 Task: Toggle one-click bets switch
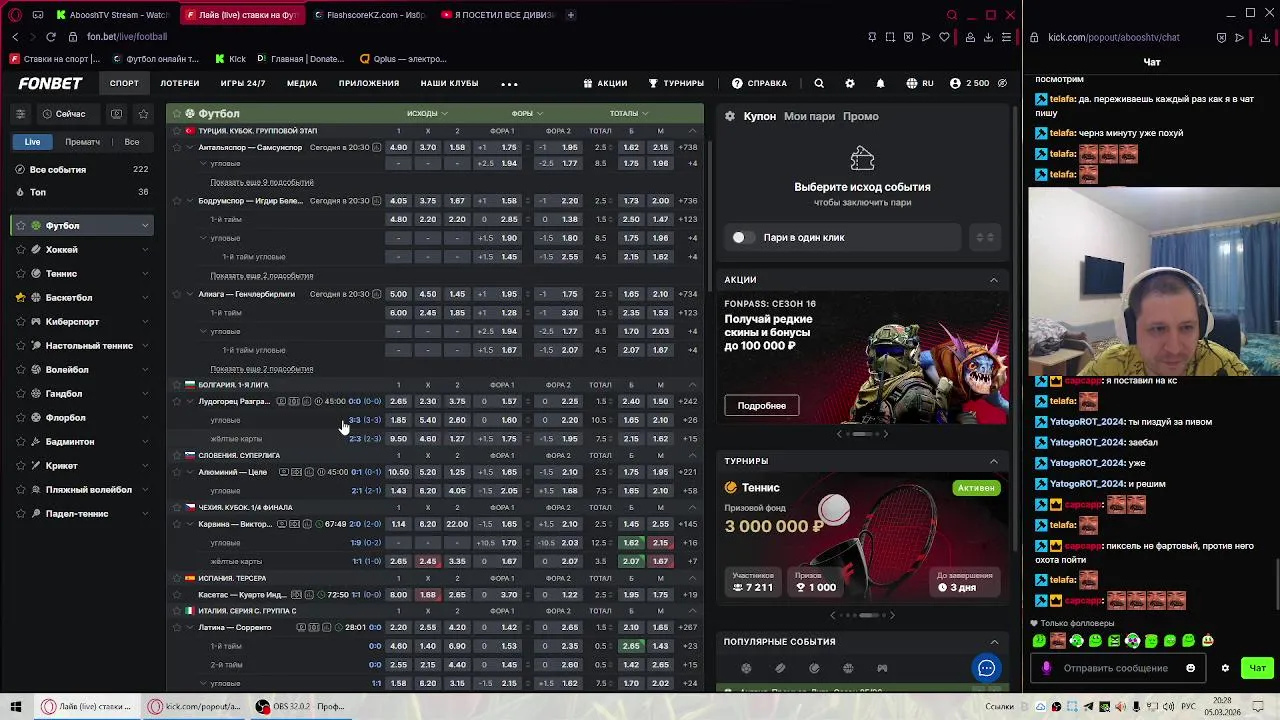pyautogui.click(x=742, y=237)
